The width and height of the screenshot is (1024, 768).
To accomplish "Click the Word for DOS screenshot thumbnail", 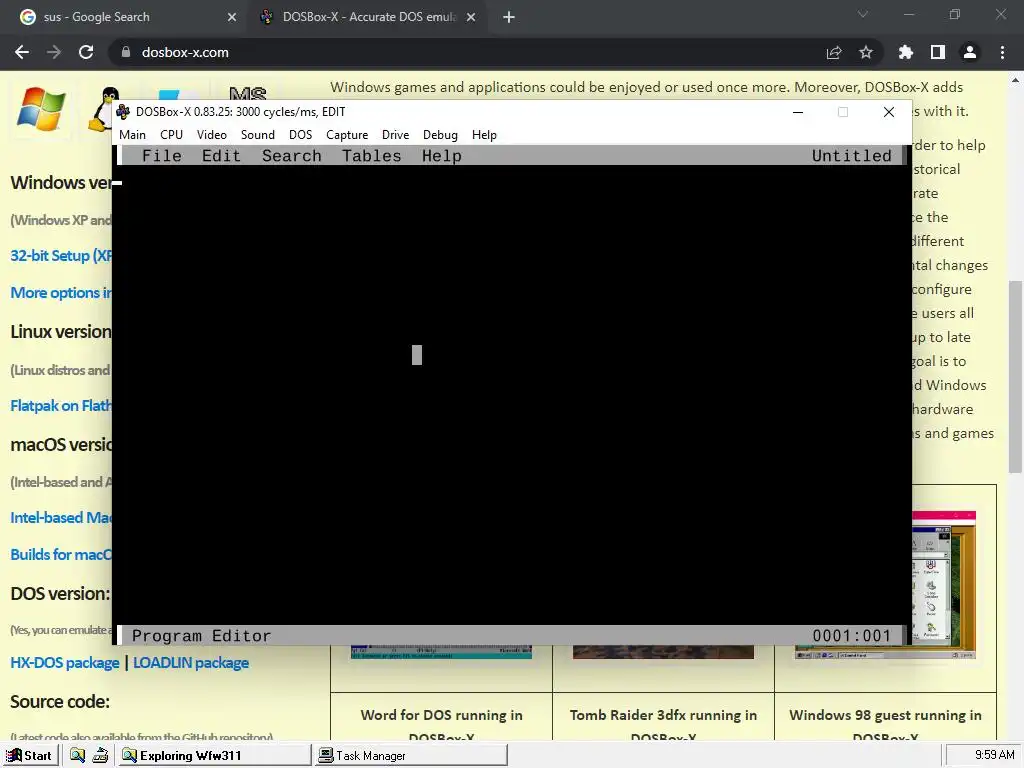I will [x=441, y=652].
